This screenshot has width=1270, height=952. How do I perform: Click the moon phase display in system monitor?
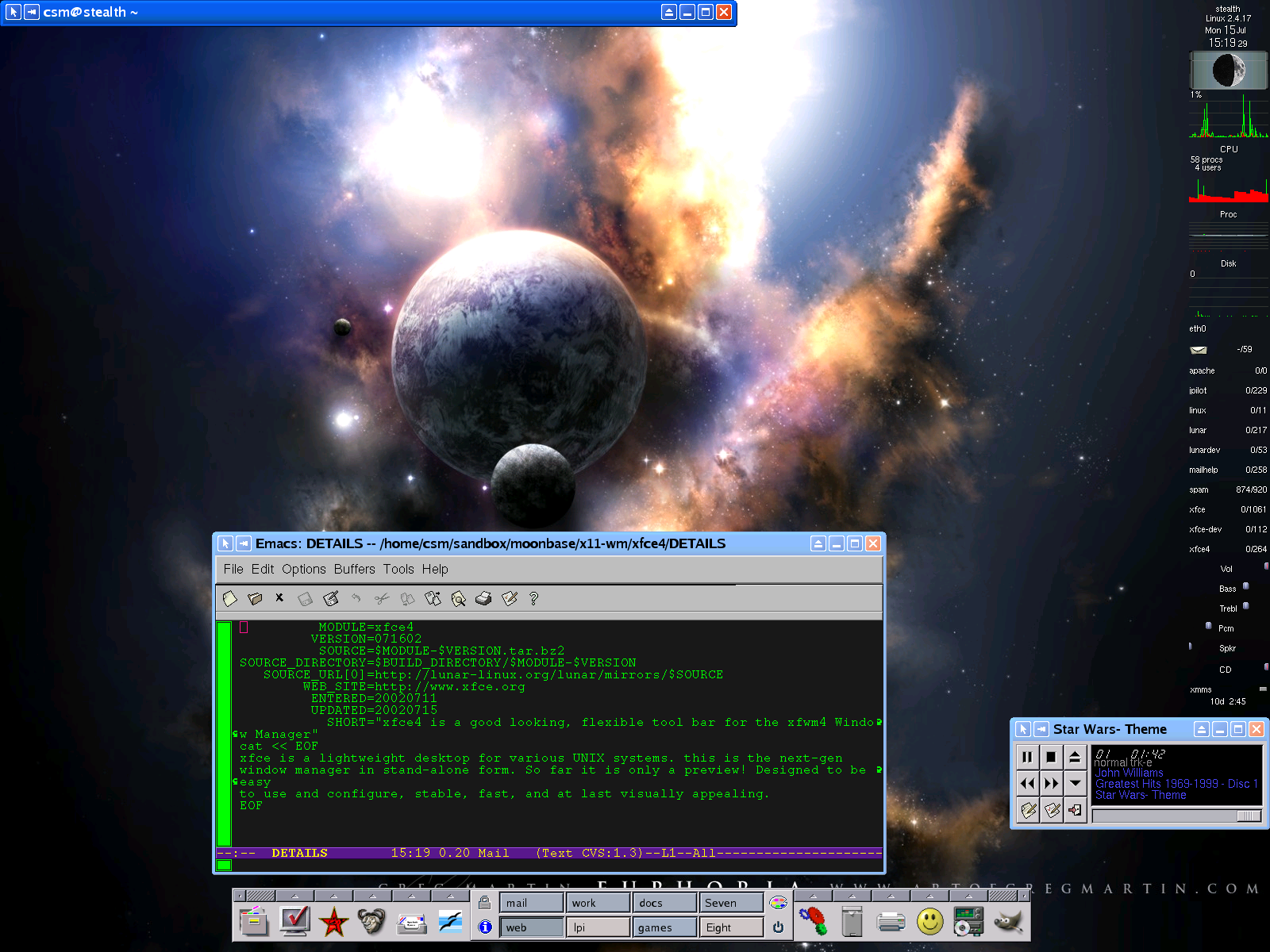tap(1228, 71)
